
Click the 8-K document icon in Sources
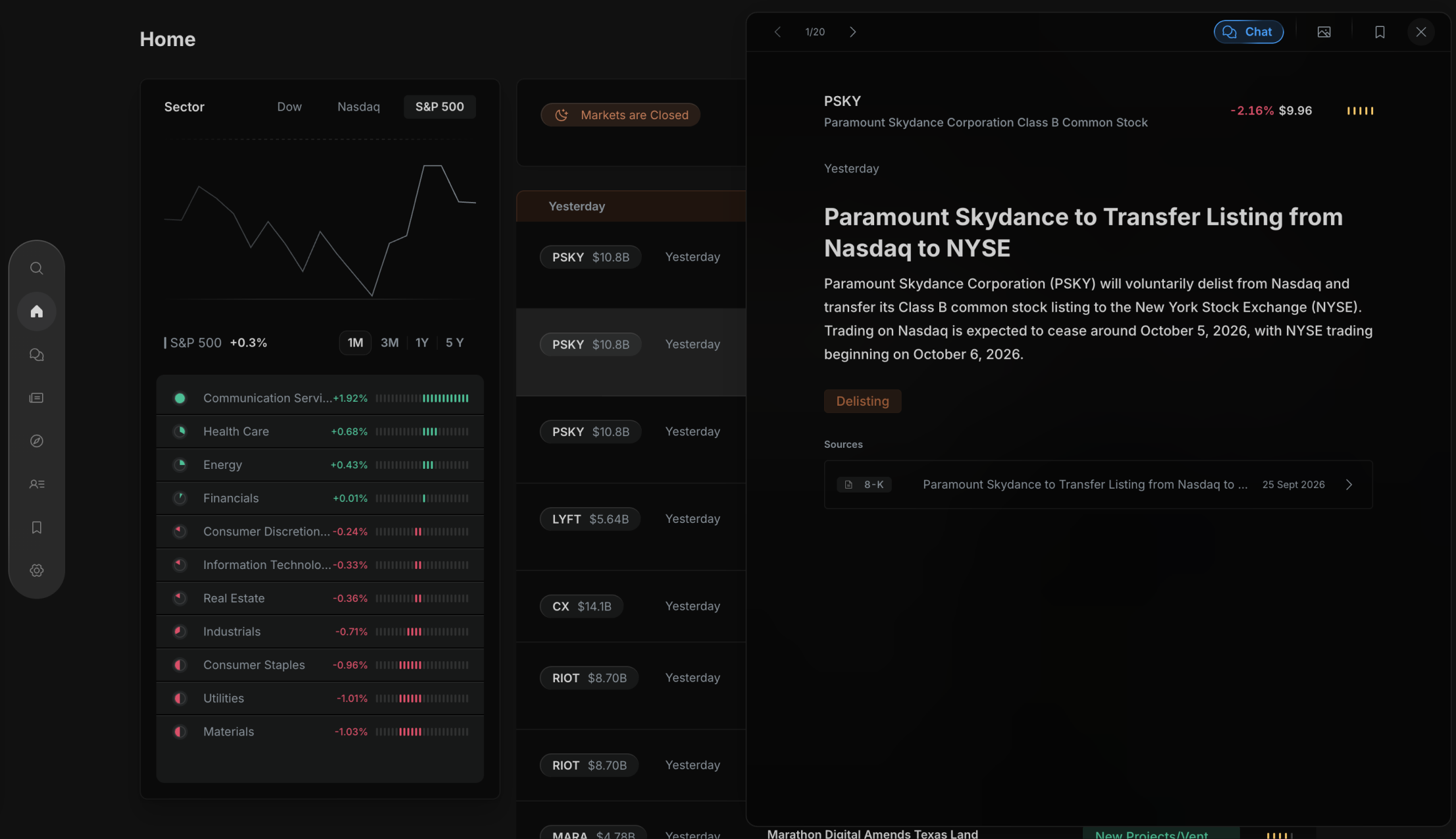(848, 485)
